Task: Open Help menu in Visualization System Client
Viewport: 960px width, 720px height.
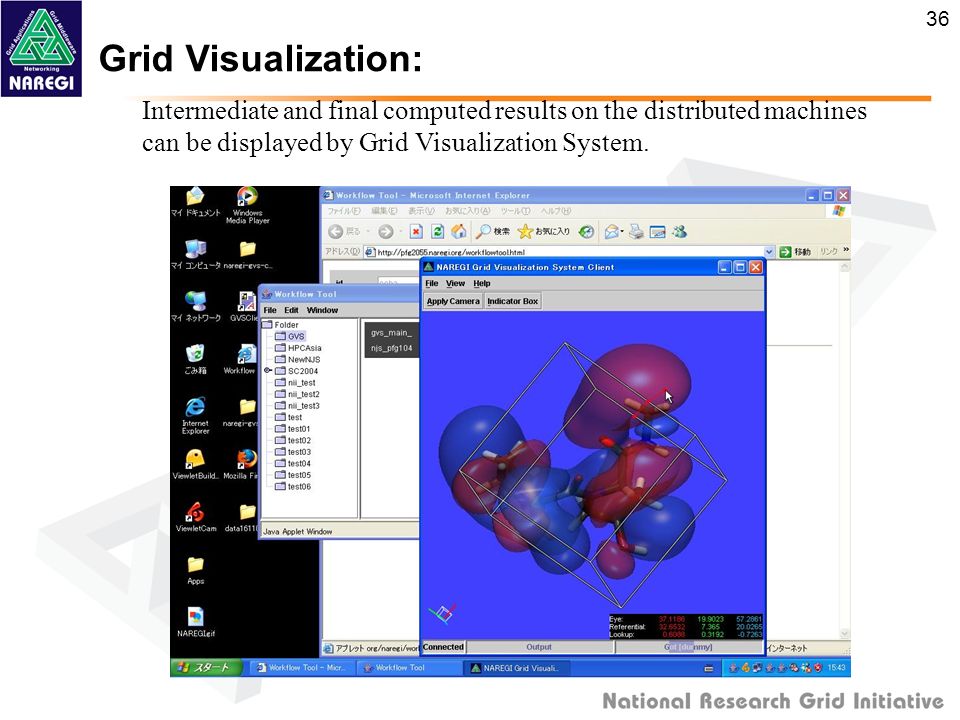Action: 481,283
